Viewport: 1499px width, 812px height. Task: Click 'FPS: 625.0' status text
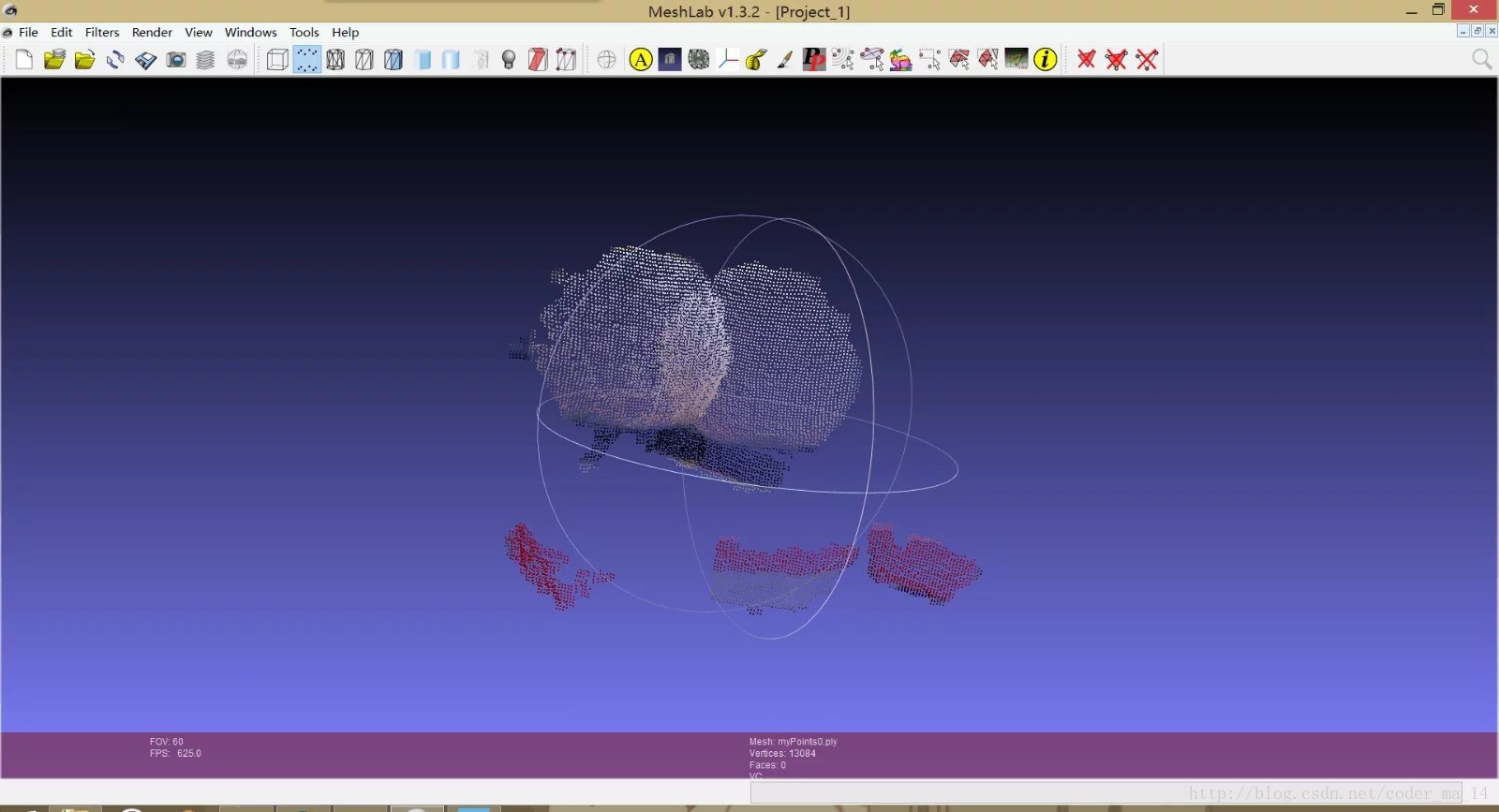point(175,753)
